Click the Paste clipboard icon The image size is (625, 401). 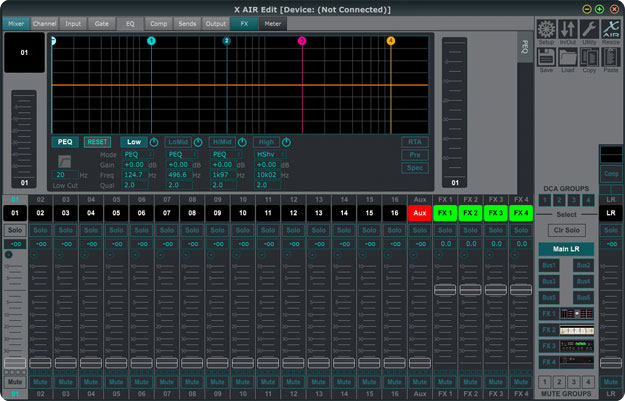[611, 58]
